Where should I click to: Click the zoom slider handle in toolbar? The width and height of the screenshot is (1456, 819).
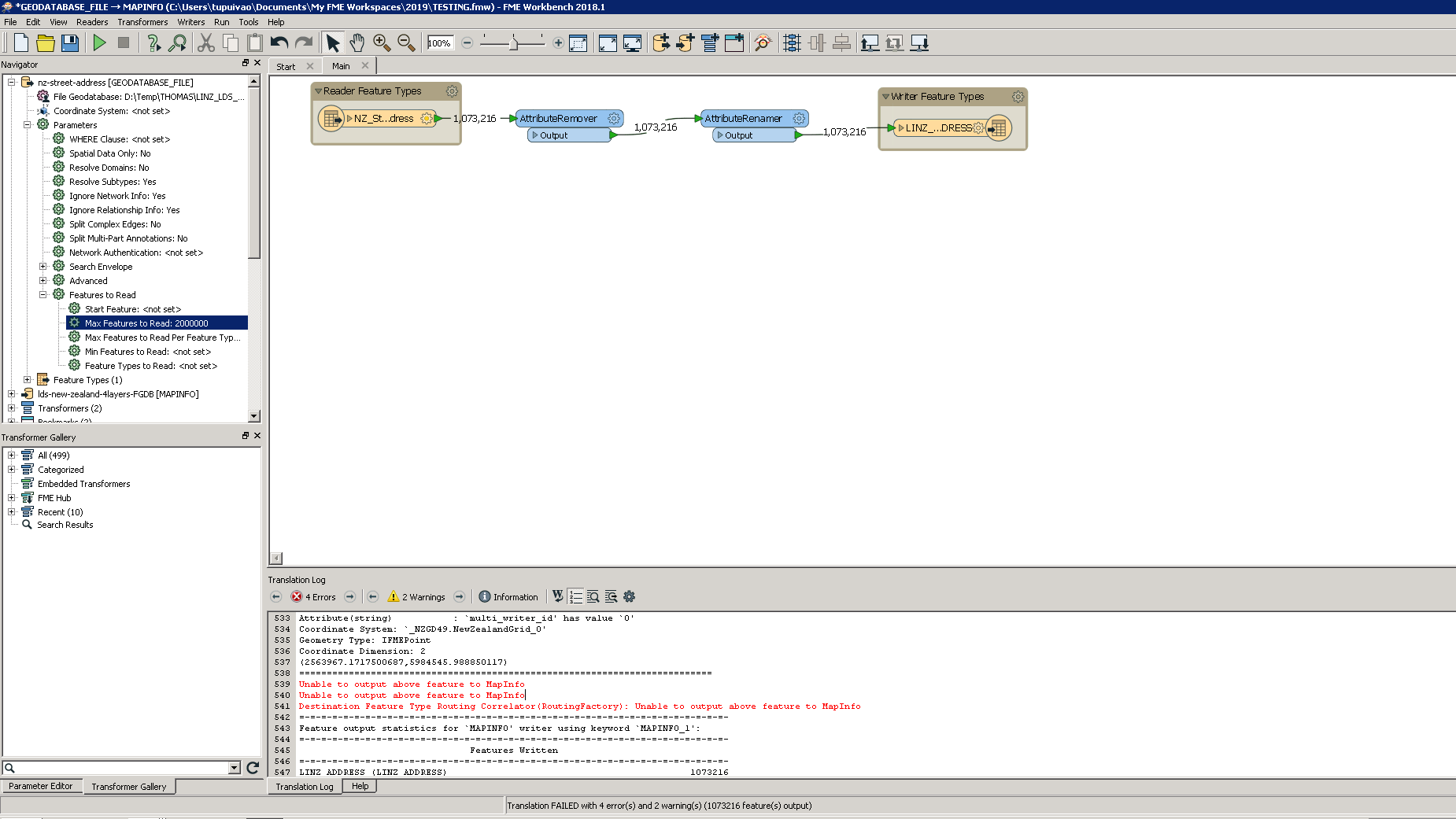[514, 42]
